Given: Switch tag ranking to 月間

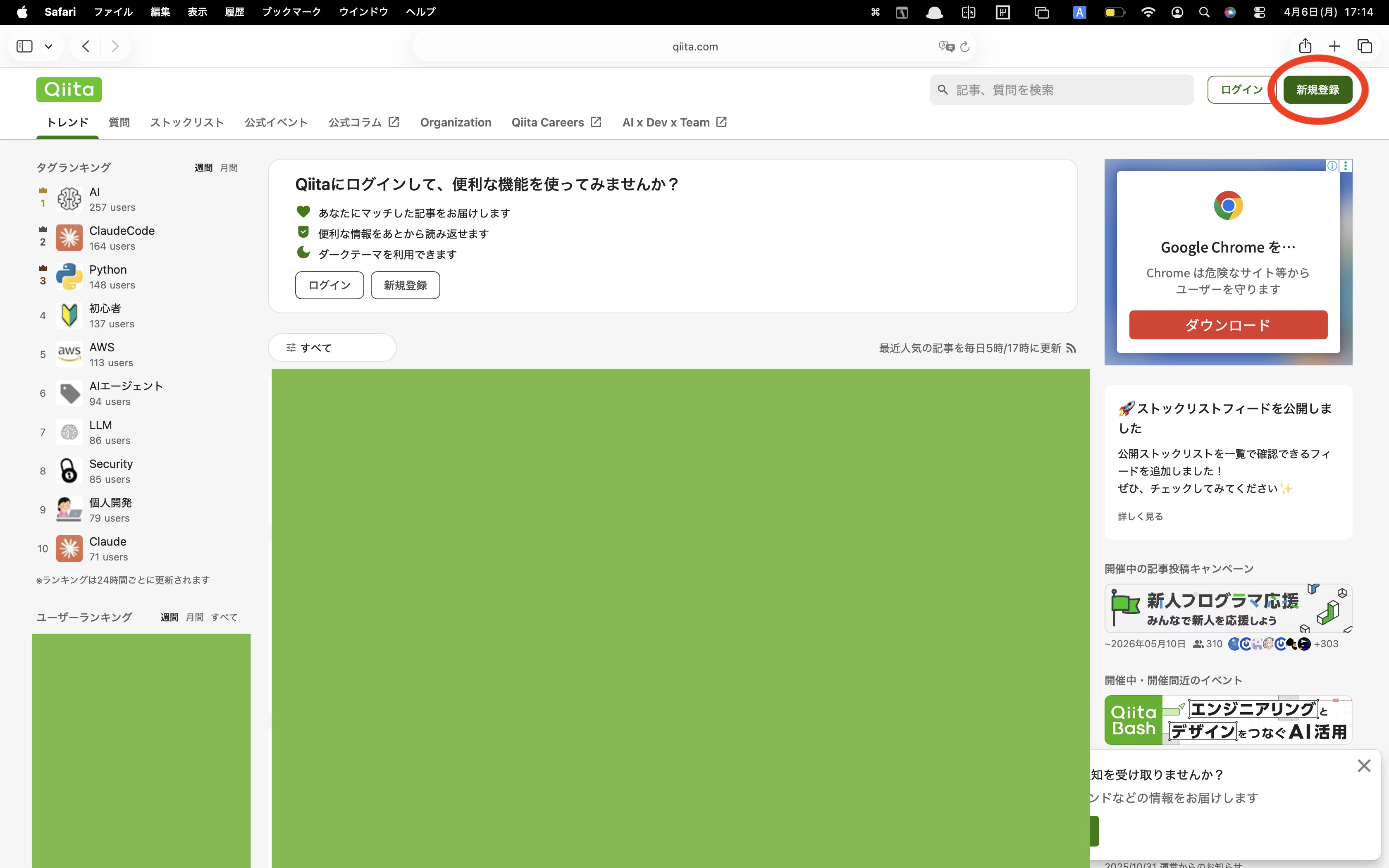Looking at the screenshot, I should [x=229, y=168].
